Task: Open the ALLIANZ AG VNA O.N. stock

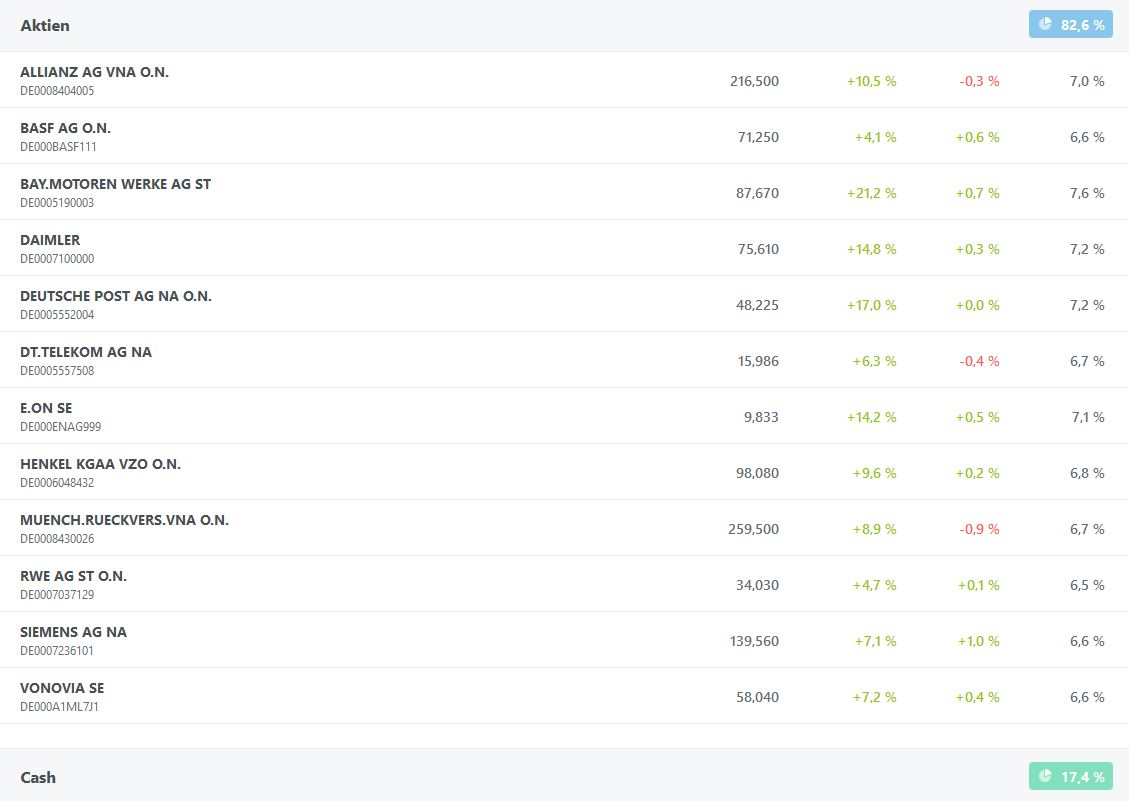Action: tap(94, 72)
